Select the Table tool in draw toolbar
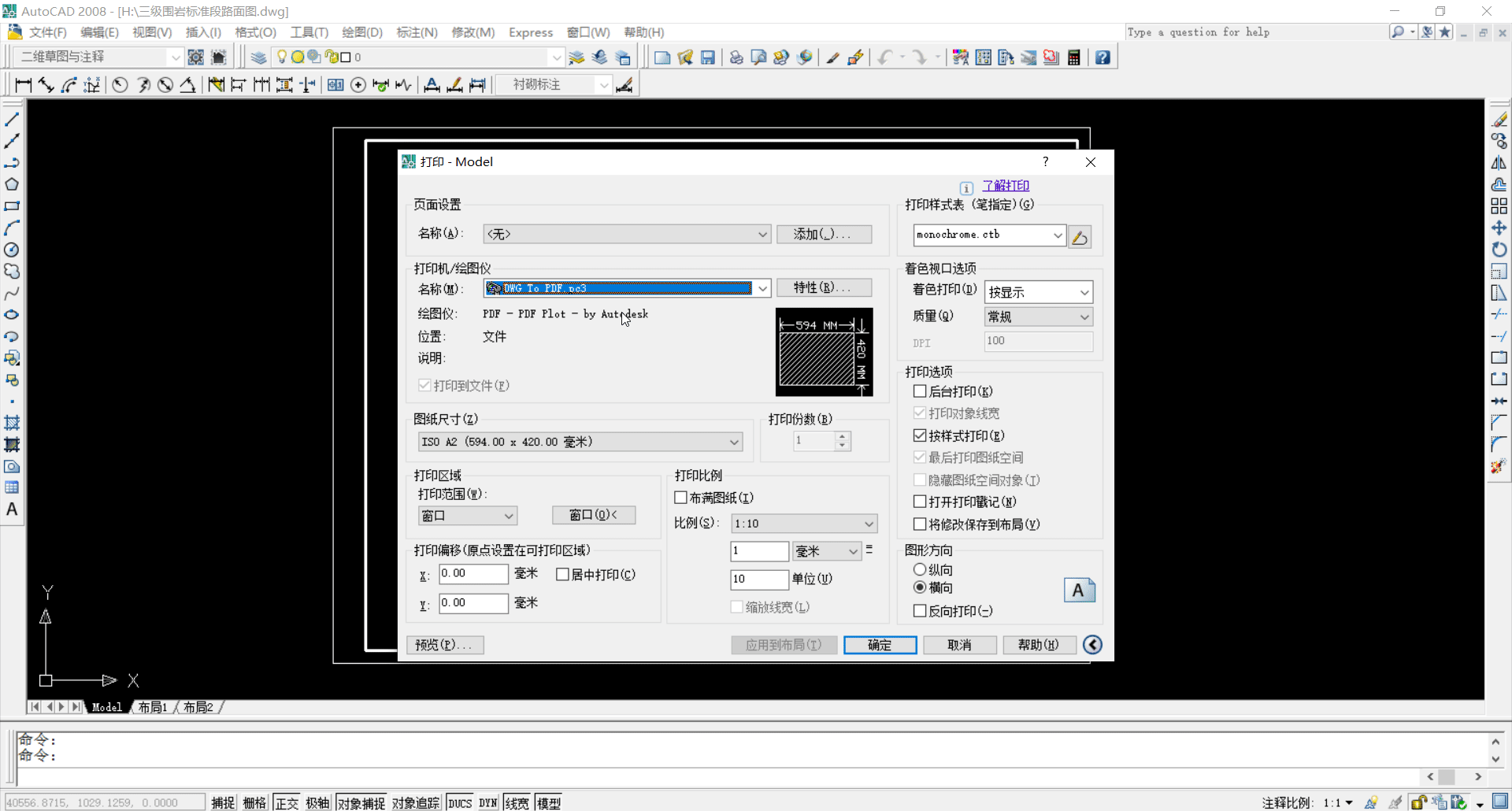 pyautogui.click(x=12, y=487)
